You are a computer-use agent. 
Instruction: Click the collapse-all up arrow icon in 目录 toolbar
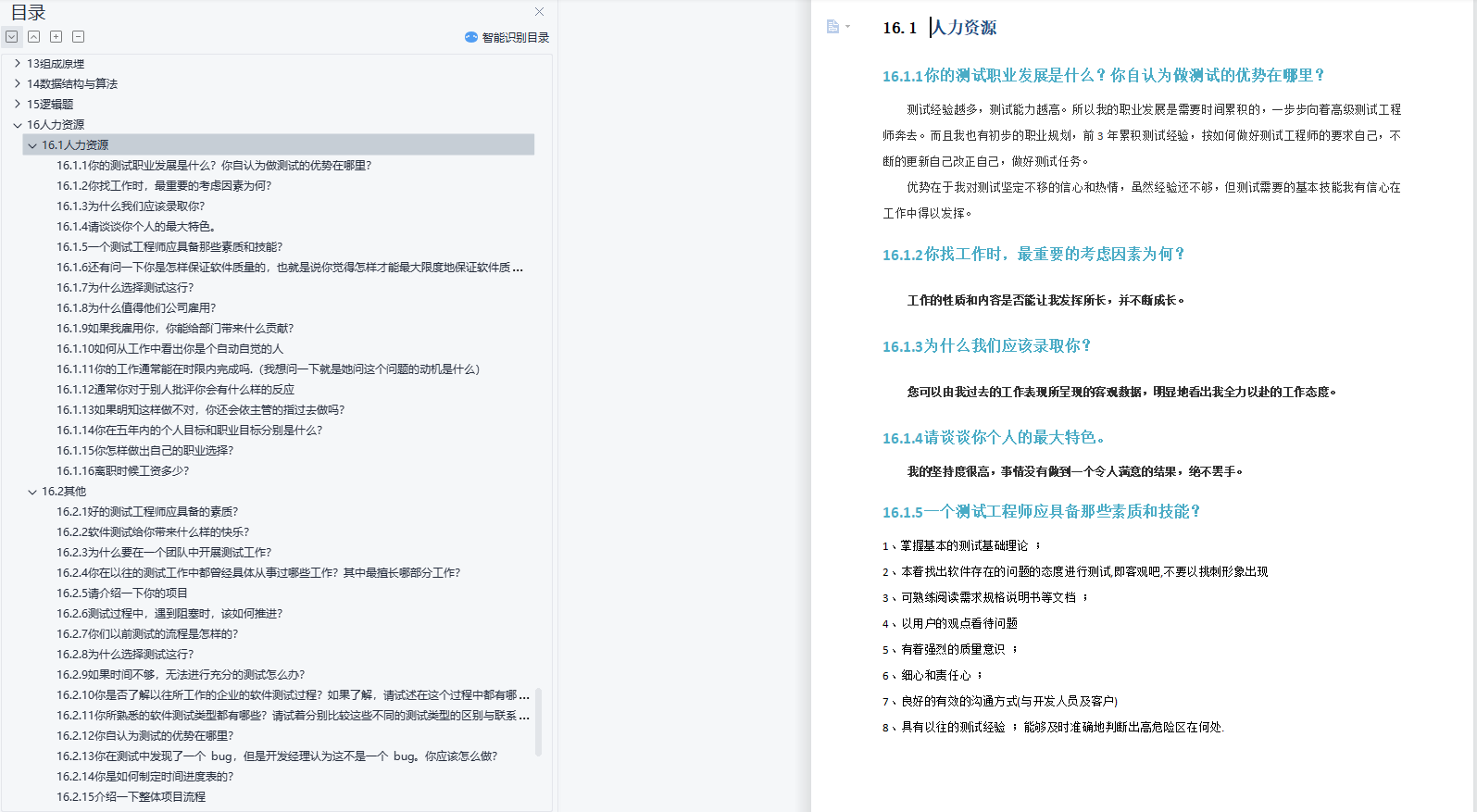(x=33, y=37)
